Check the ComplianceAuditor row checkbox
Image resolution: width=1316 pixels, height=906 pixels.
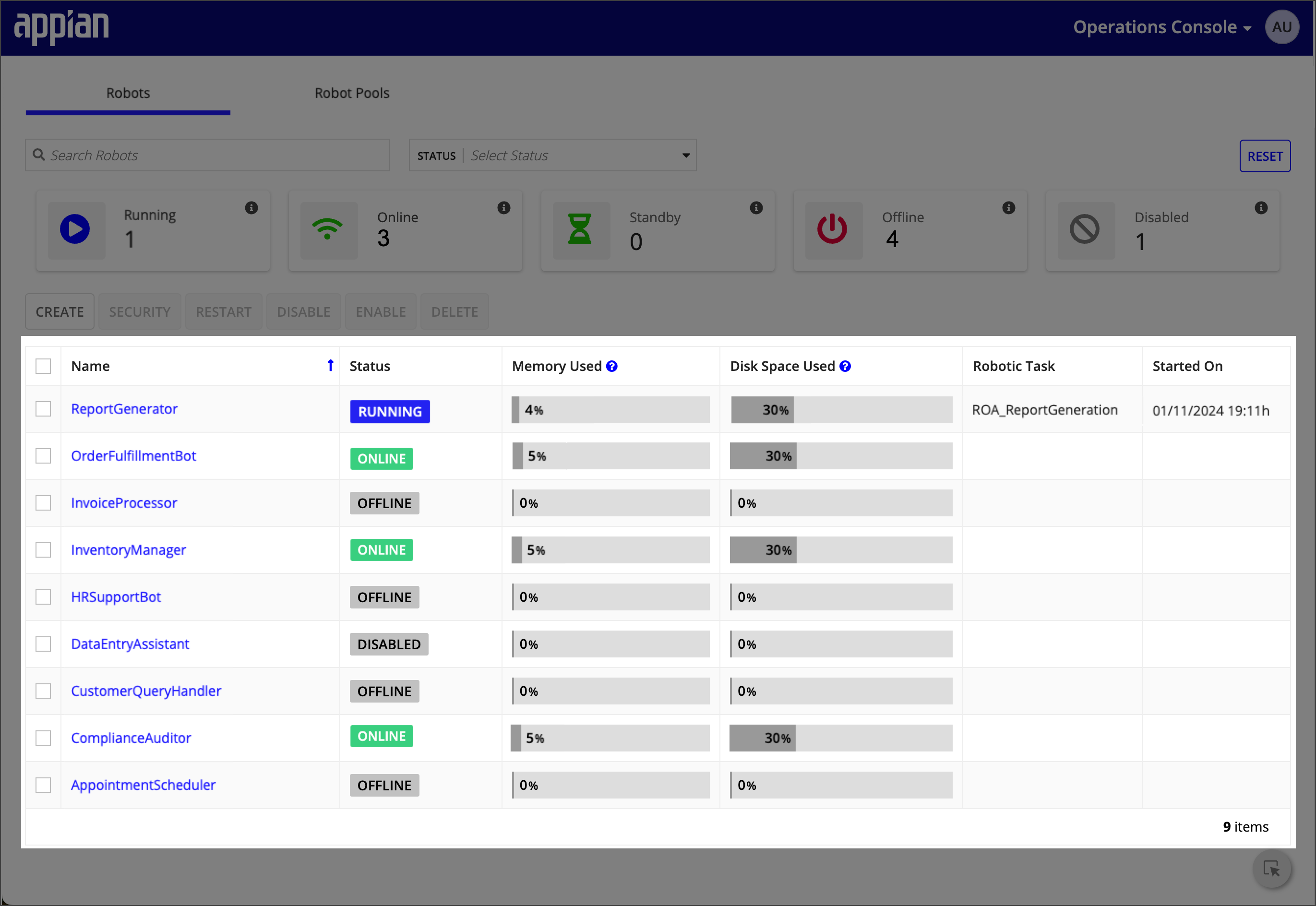(43, 738)
